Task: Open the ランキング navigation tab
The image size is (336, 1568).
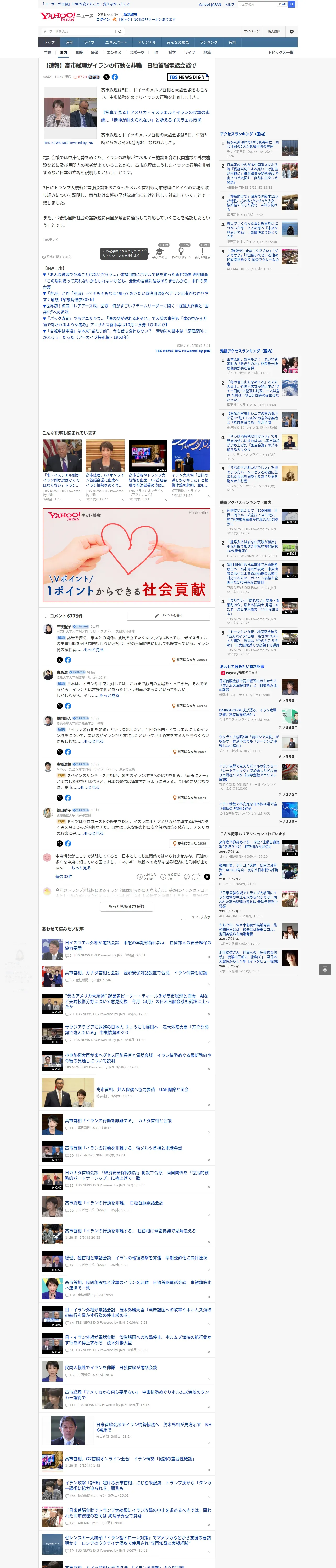Action: coord(209,43)
